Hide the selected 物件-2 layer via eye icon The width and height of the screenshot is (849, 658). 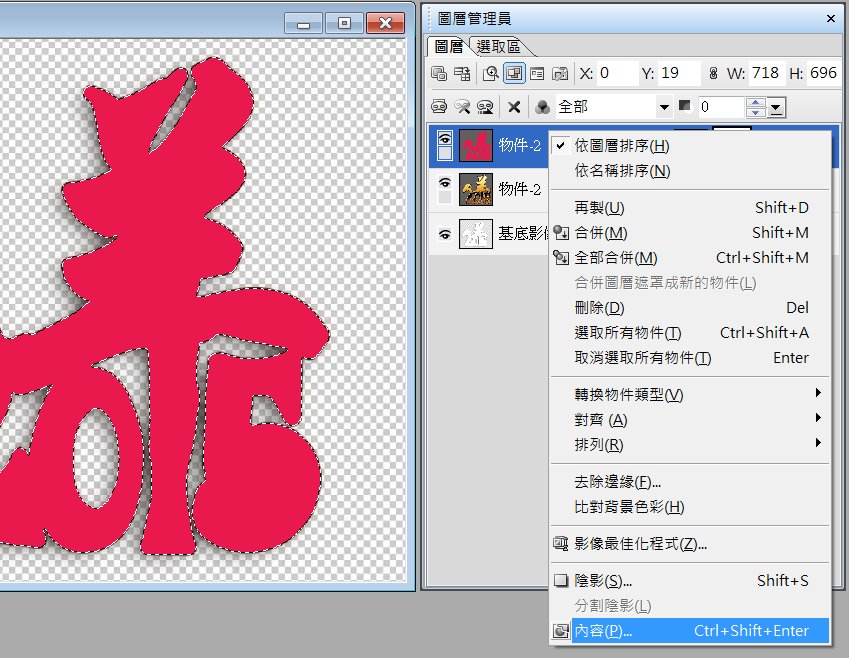coord(445,138)
